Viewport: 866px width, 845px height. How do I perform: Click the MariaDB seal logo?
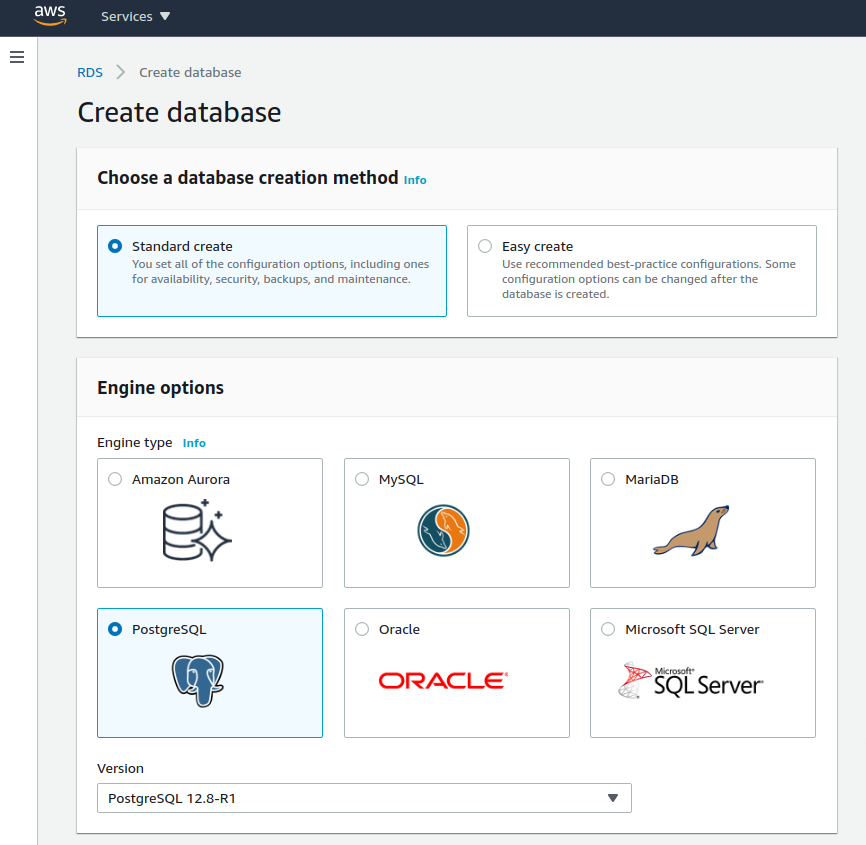click(x=691, y=530)
